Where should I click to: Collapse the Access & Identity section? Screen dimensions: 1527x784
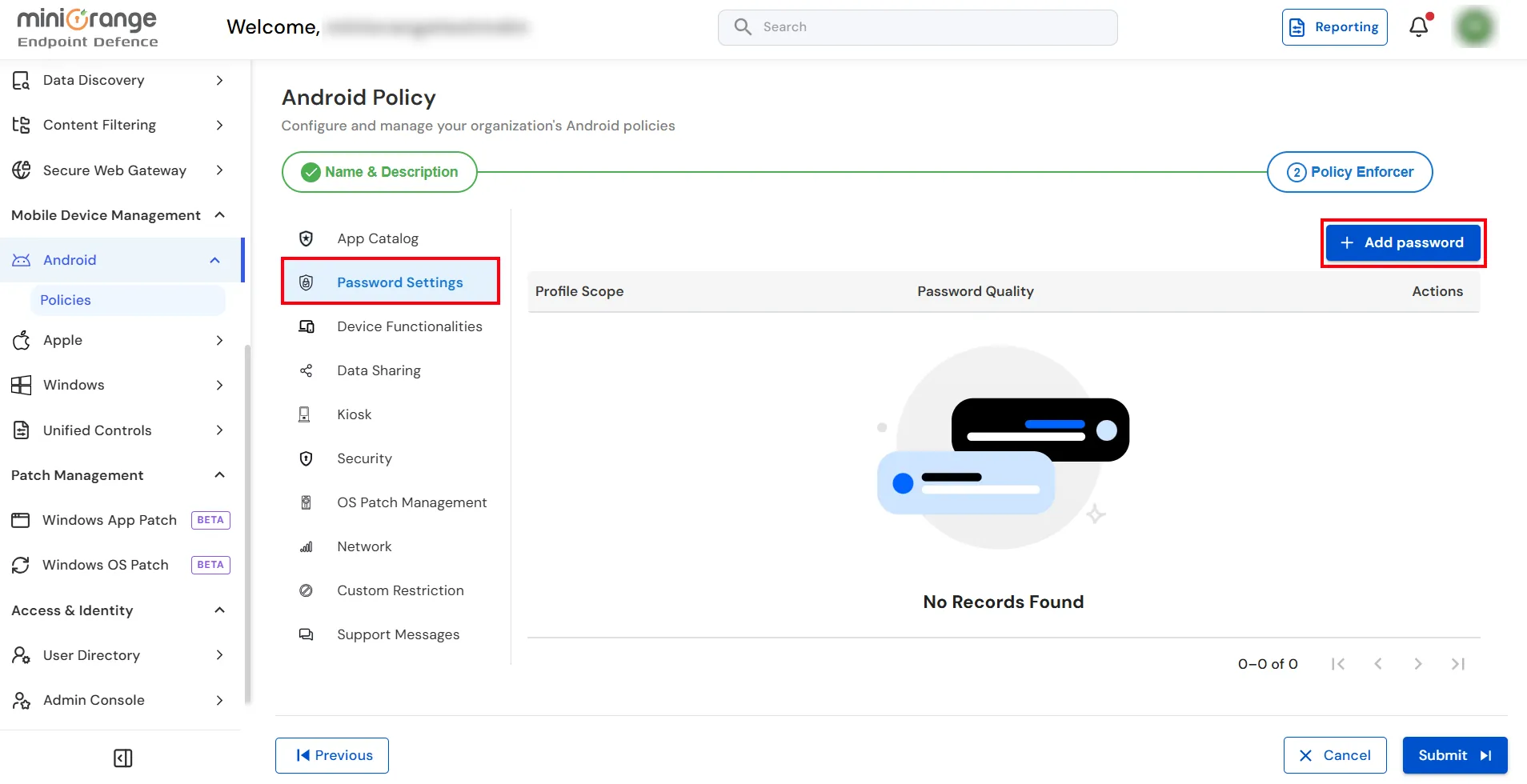coord(220,610)
